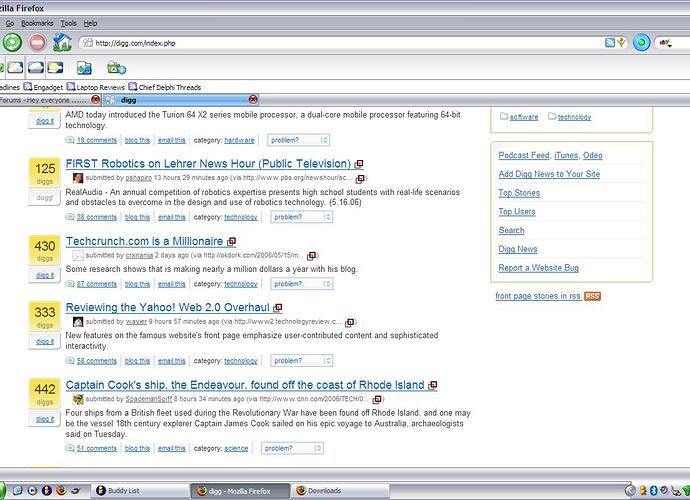
Task: Open the Tools menu
Action: point(68,23)
